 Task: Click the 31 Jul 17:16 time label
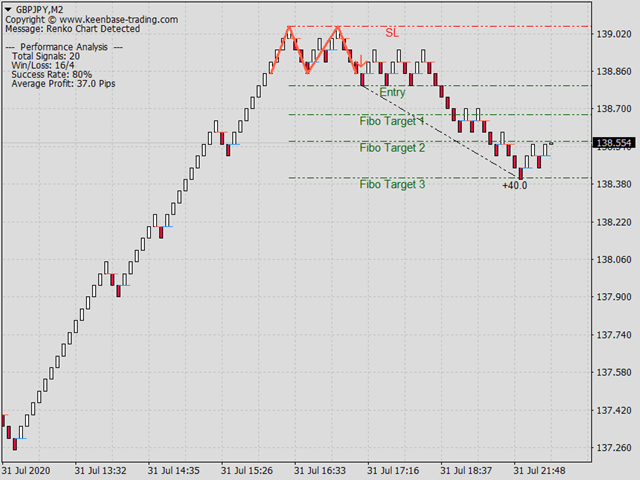click(x=393, y=471)
